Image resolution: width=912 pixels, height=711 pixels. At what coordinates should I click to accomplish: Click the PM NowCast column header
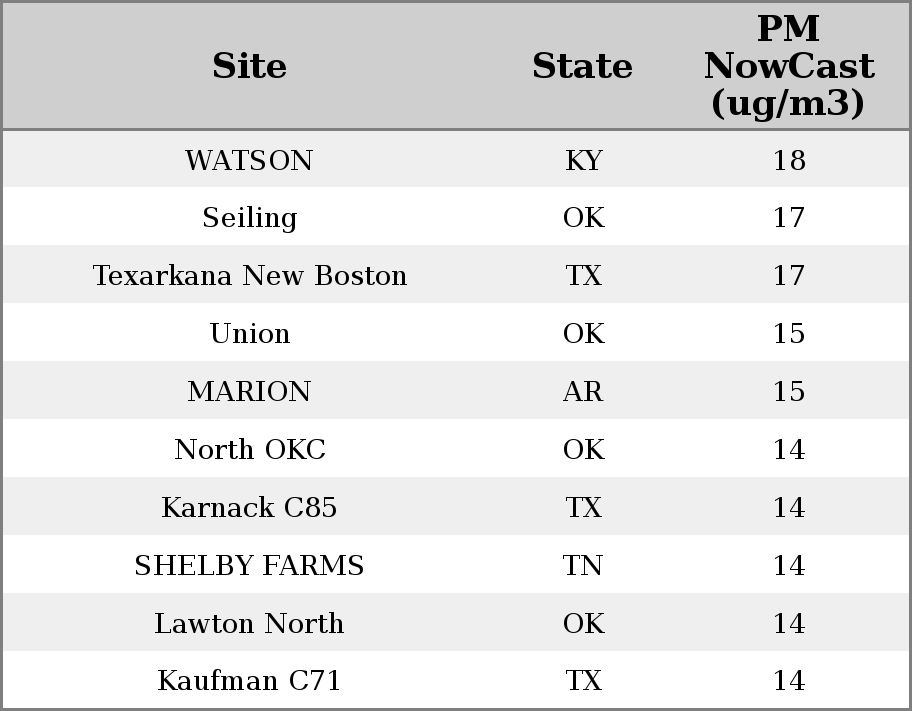(x=789, y=66)
